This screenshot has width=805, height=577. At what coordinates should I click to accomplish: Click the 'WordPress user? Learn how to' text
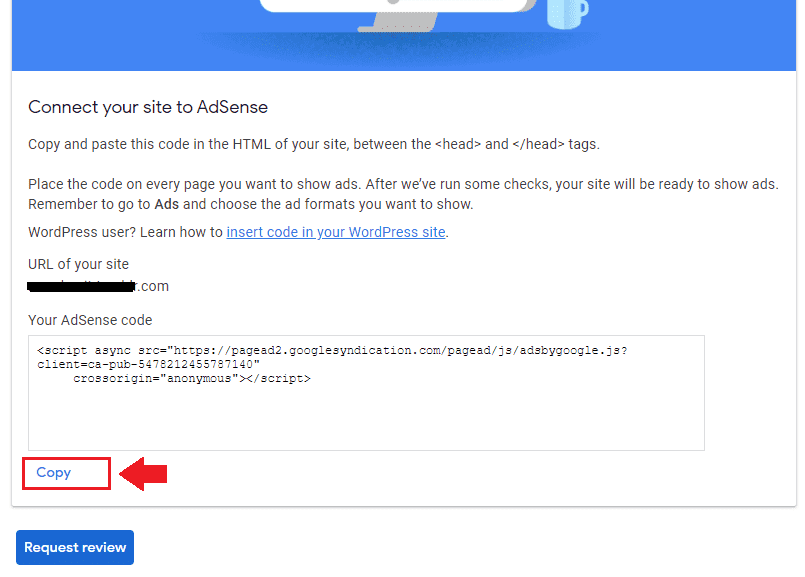125,232
